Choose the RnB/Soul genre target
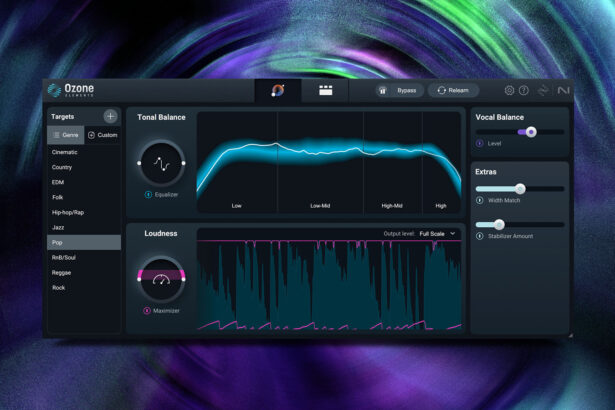The height and width of the screenshot is (410, 615). coord(84,257)
